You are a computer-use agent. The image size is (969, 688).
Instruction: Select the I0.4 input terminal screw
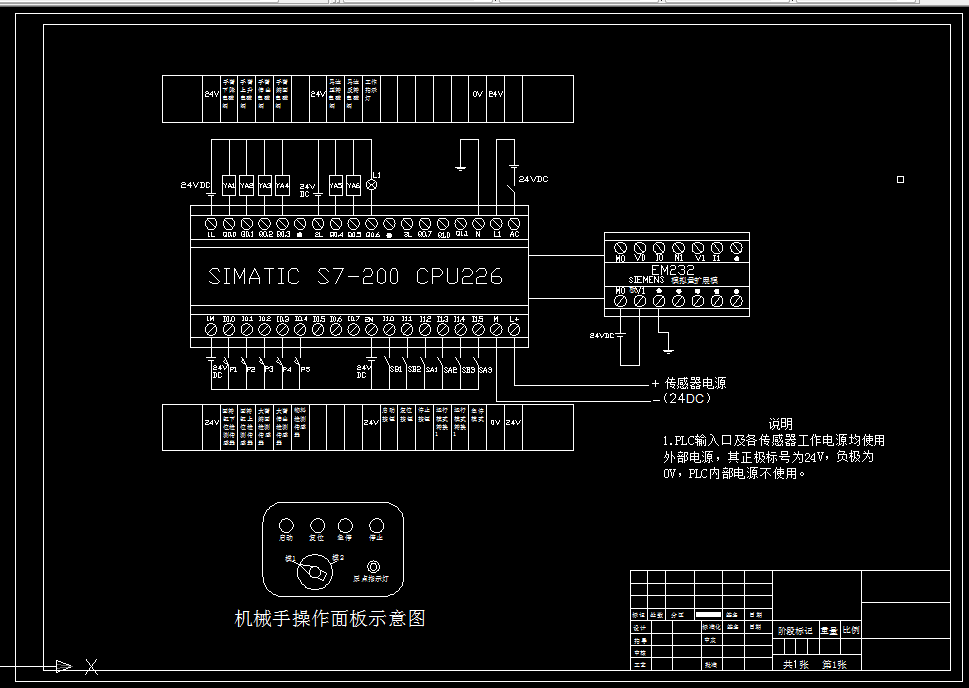pyautogui.click(x=300, y=330)
